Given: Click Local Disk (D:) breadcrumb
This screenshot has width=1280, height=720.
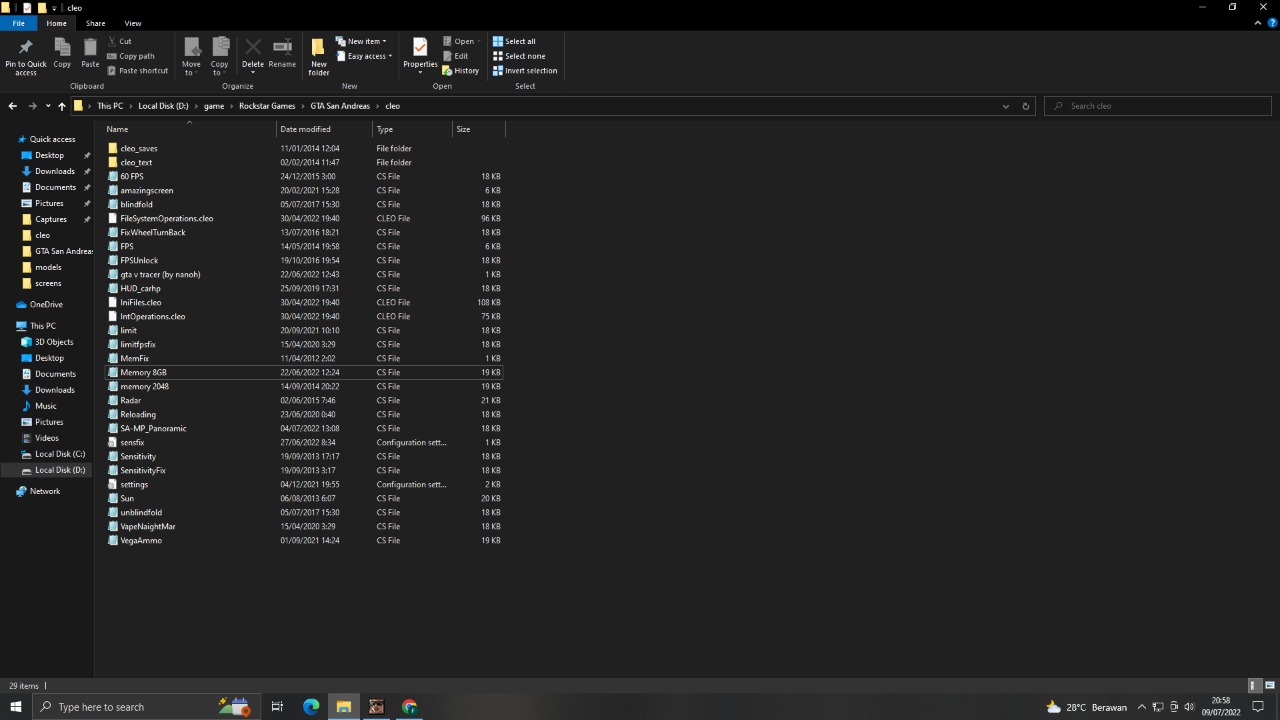Looking at the screenshot, I should coord(163,106).
